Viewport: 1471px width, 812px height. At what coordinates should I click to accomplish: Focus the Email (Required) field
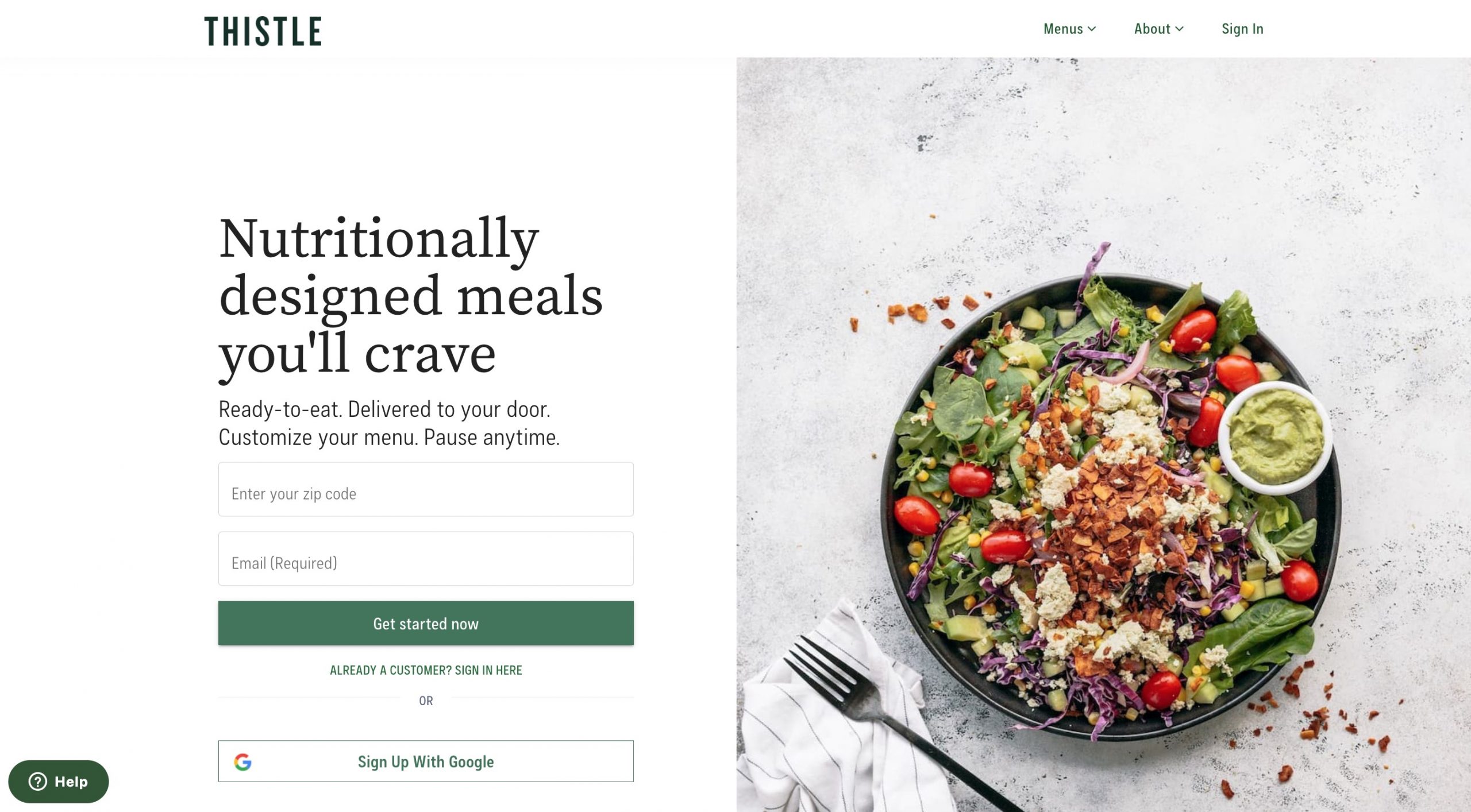coord(426,559)
